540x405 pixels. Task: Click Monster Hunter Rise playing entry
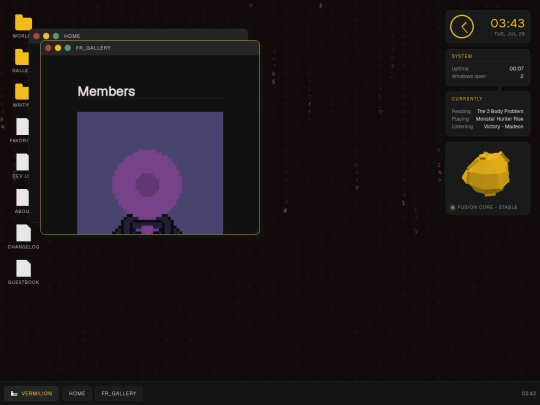click(499, 119)
